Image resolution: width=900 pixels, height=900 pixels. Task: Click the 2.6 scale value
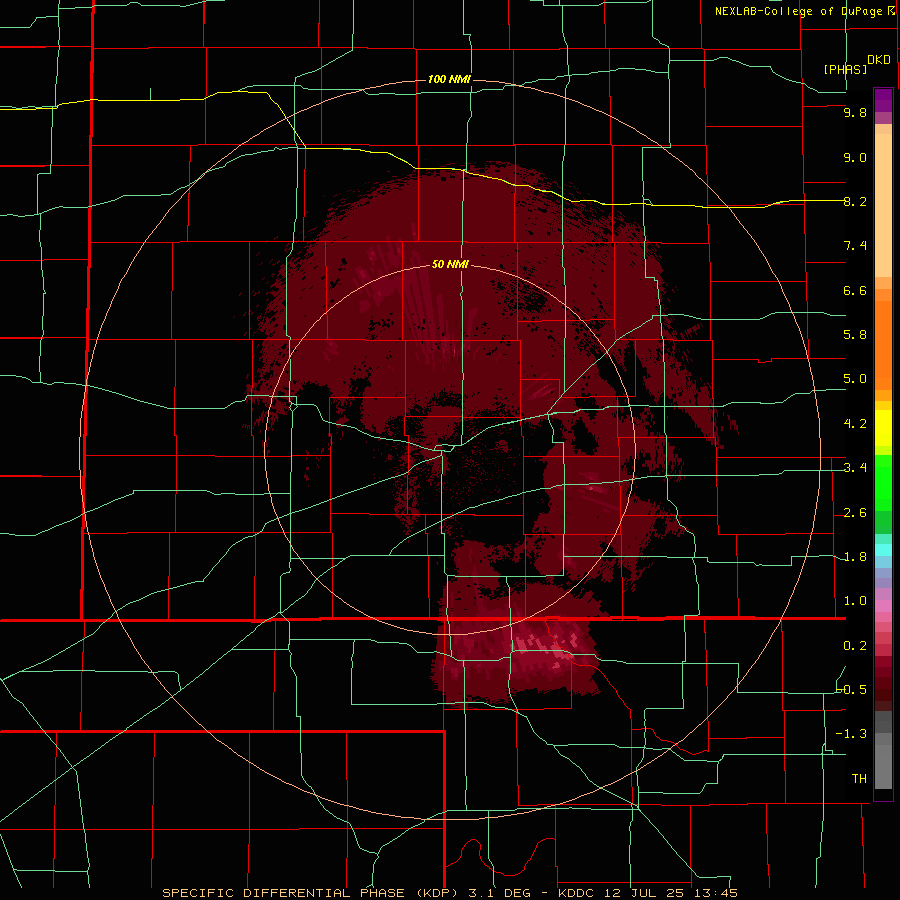tap(855, 513)
